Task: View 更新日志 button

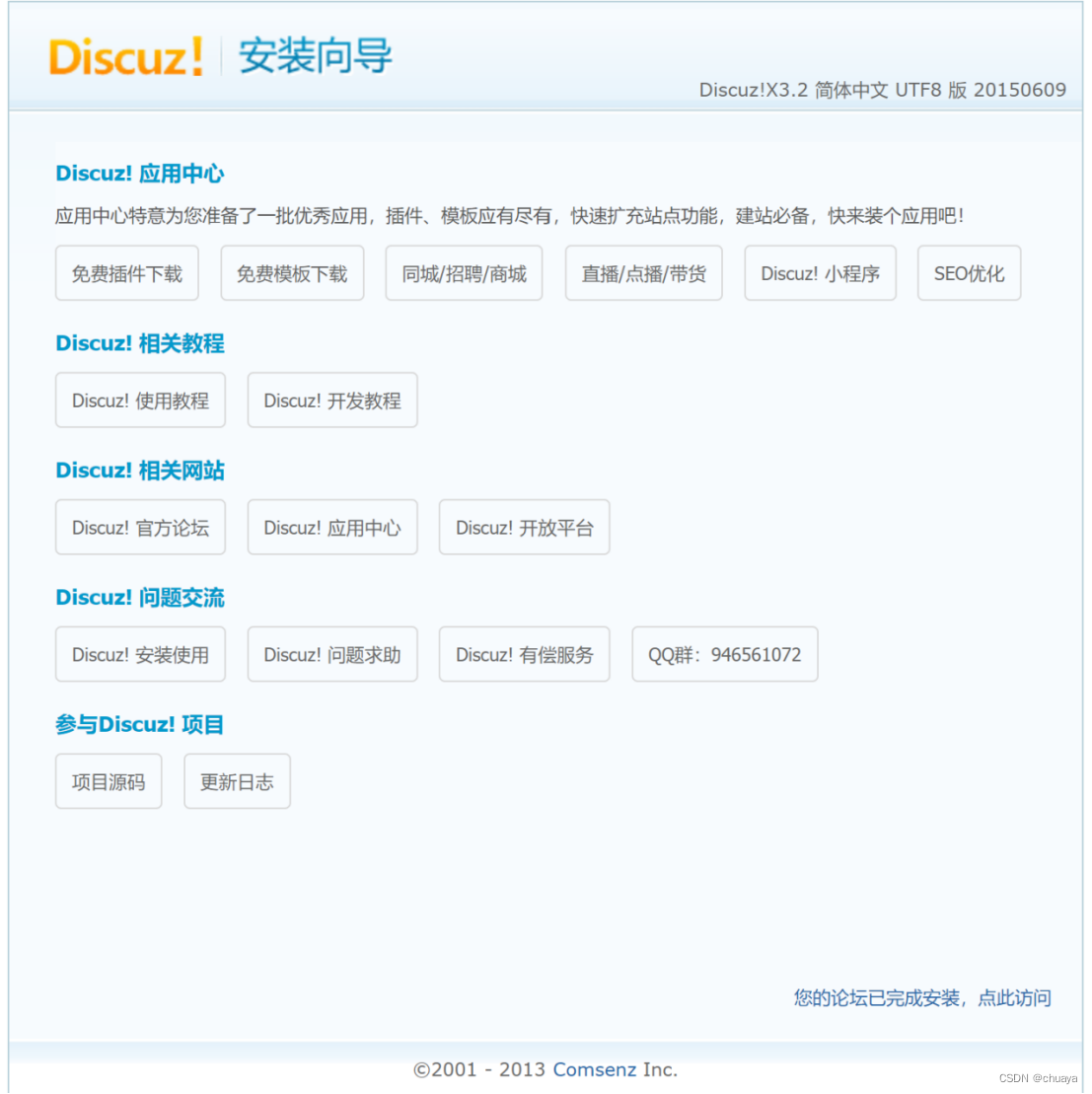Action: 237,781
